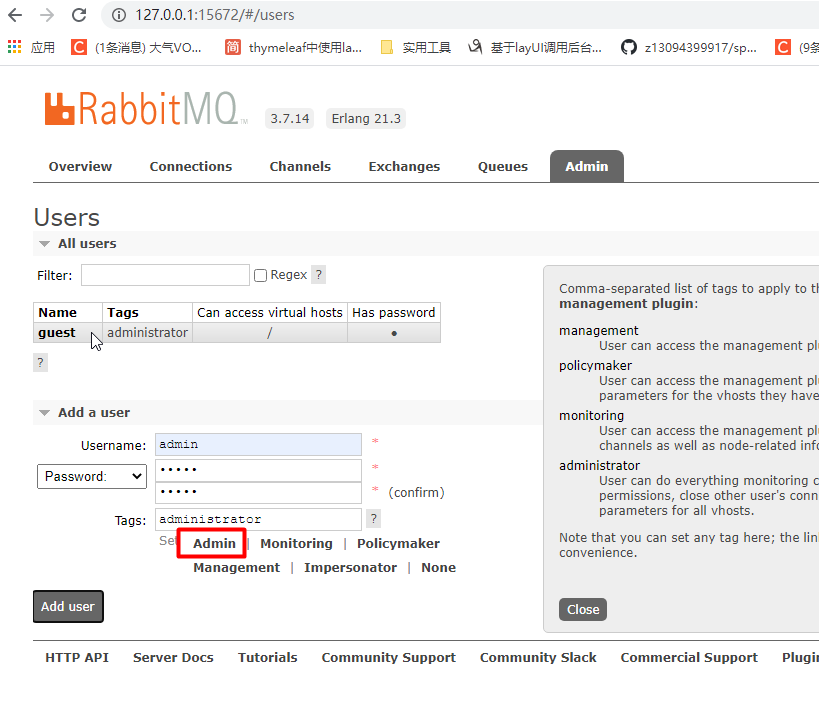This screenshot has height=710, width=819.
Task: Open the GitHub z13094399917 bookmark
Action: (x=688, y=48)
